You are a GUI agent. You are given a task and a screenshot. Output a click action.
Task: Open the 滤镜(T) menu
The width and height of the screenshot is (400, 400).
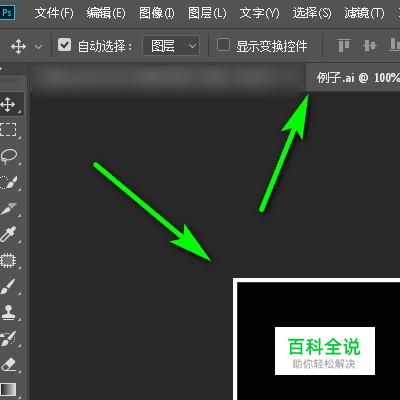coord(364,13)
